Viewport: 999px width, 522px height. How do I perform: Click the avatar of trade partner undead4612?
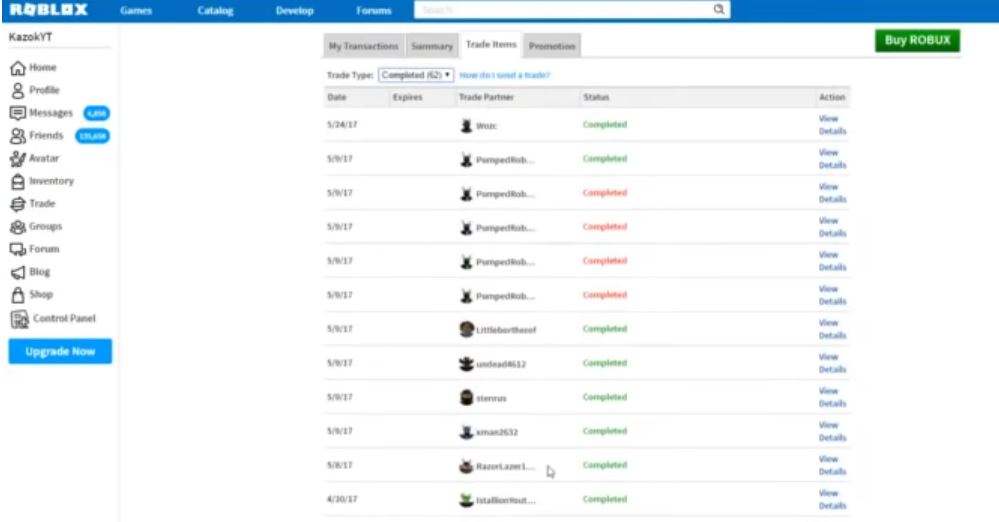466,363
